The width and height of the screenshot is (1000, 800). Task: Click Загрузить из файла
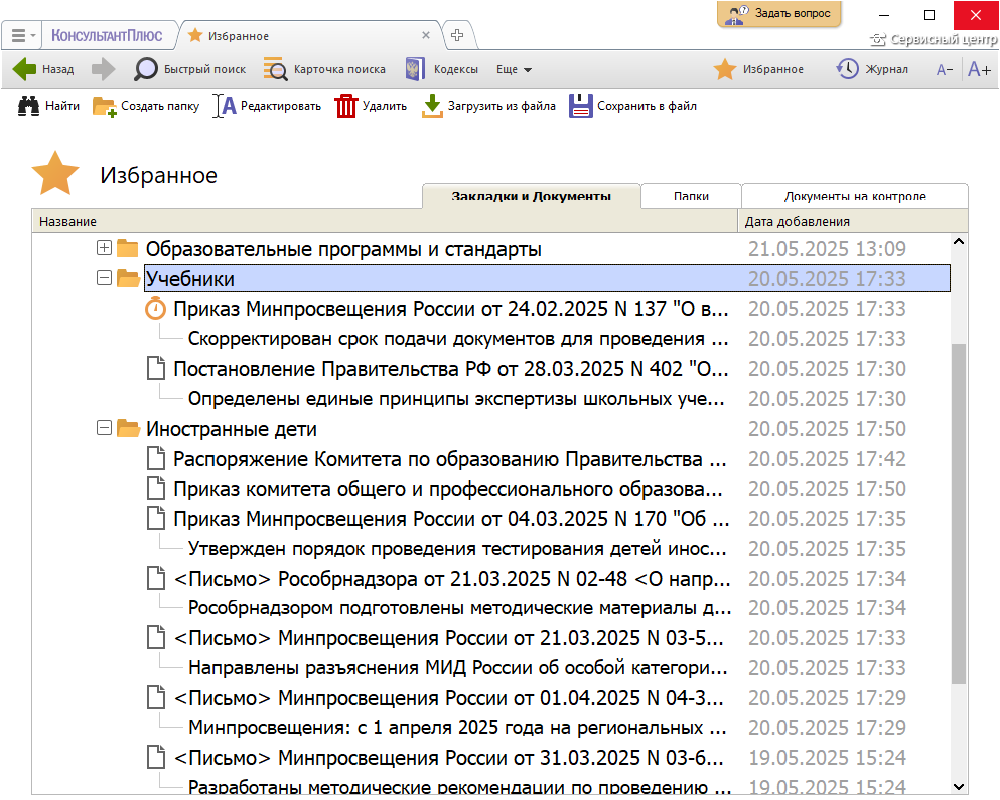[489, 106]
